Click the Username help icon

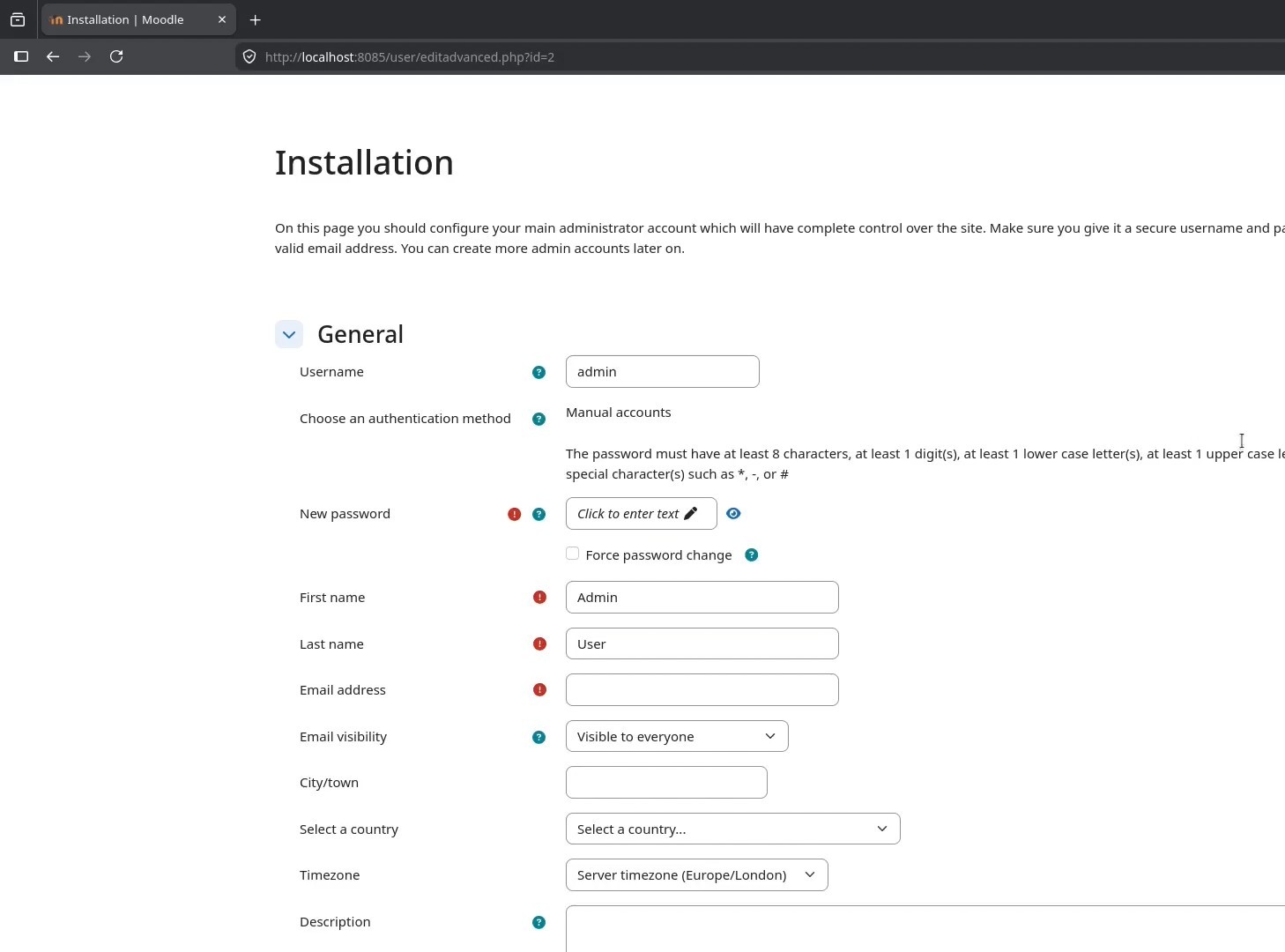pyautogui.click(x=539, y=372)
